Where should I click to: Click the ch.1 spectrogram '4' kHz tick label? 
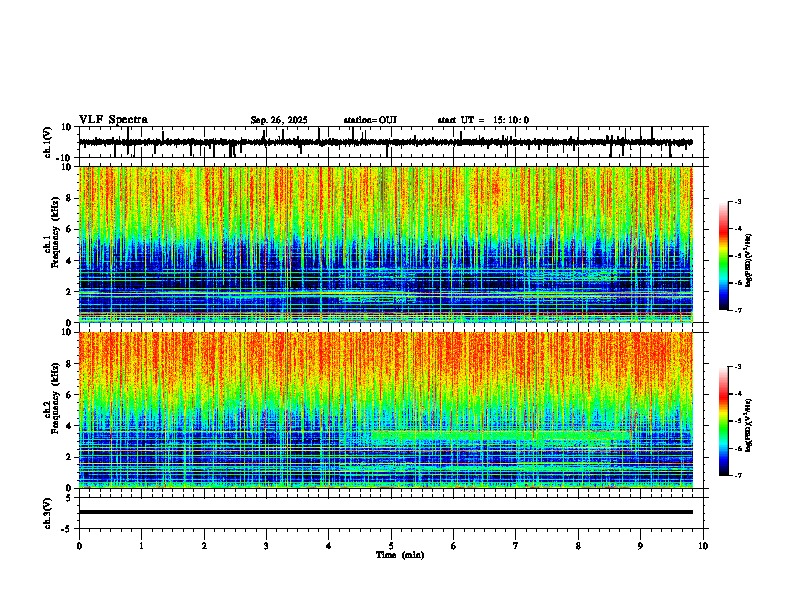pyautogui.click(x=69, y=261)
